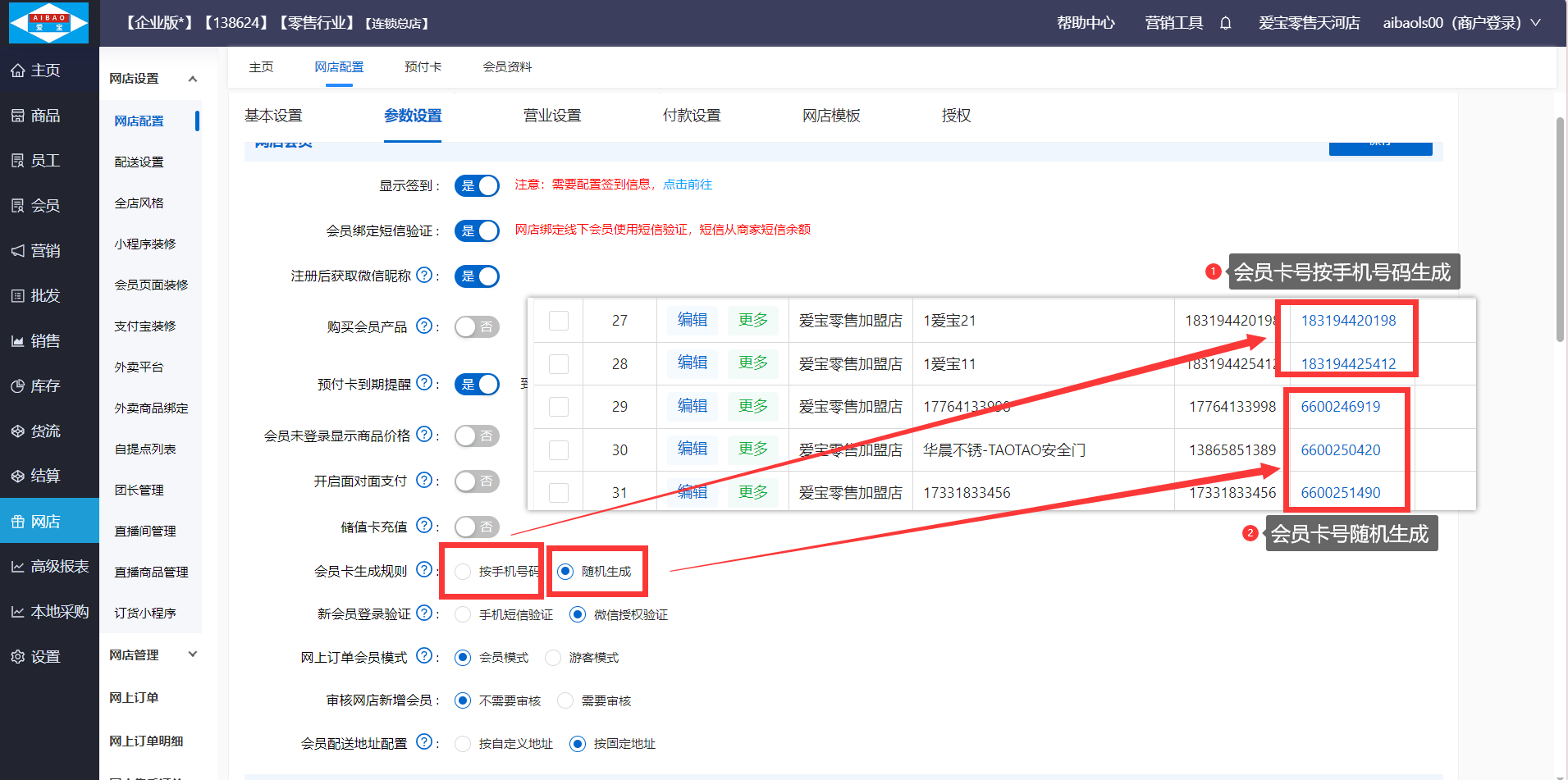The height and width of the screenshot is (780, 1568).
Task: Open 帮助中心 in the header
Action: click(x=1086, y=23)
